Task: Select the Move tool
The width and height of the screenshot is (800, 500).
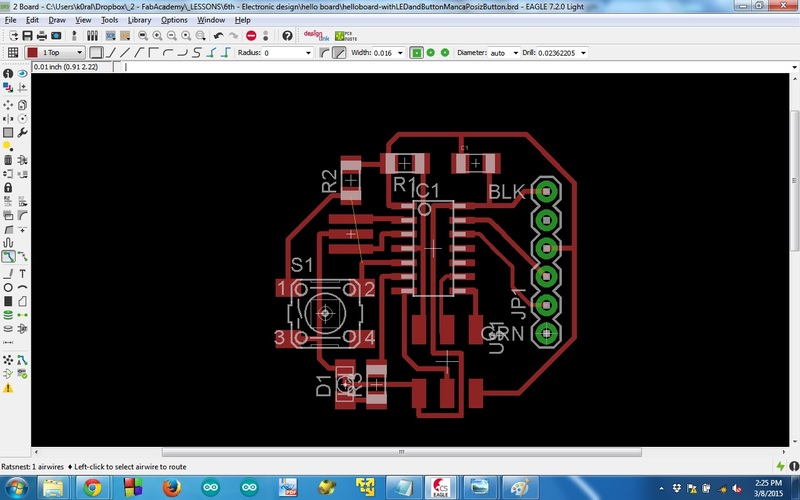Action: (8, 105)
